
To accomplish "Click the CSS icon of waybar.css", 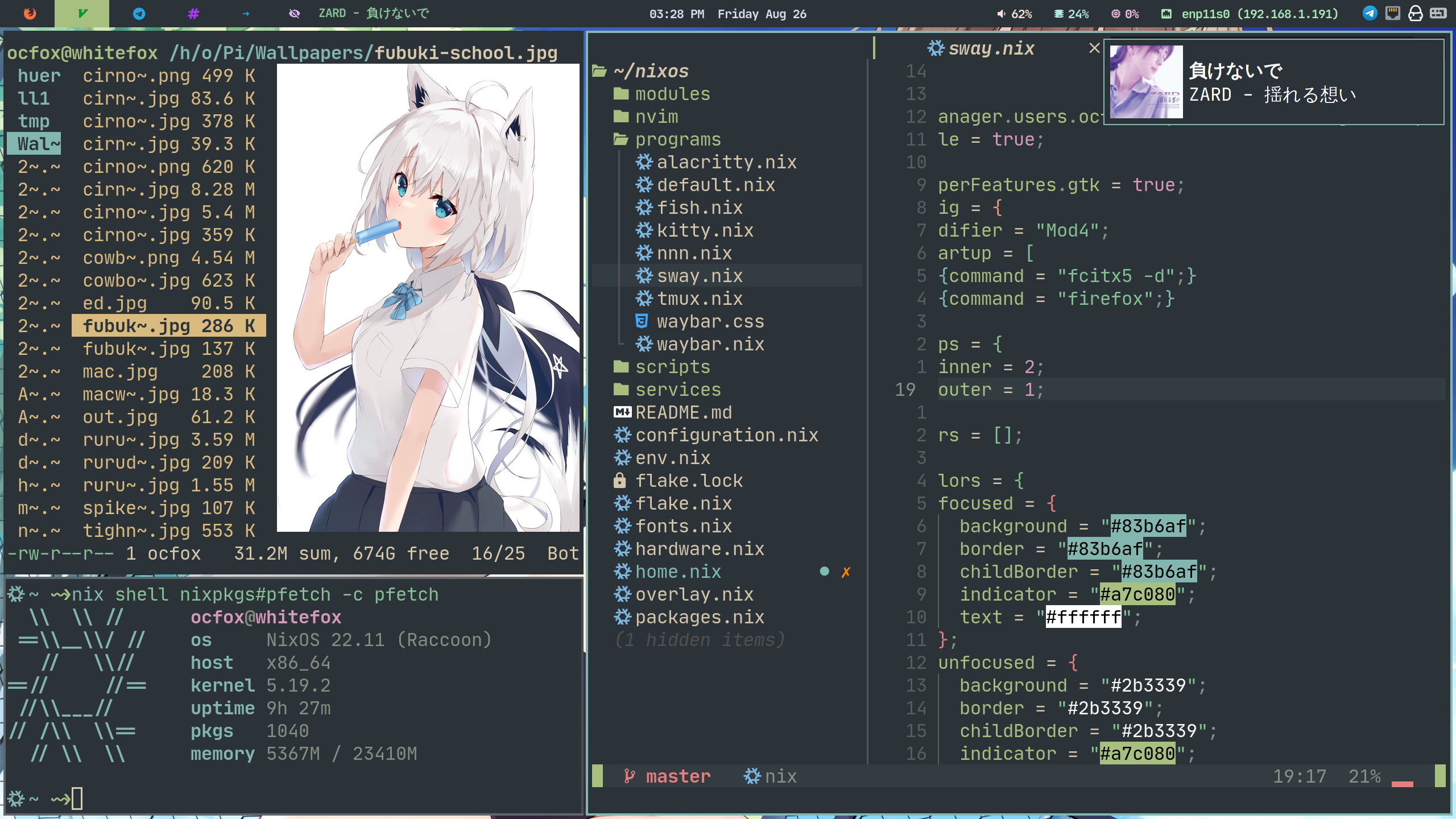I will click(642, 321).
